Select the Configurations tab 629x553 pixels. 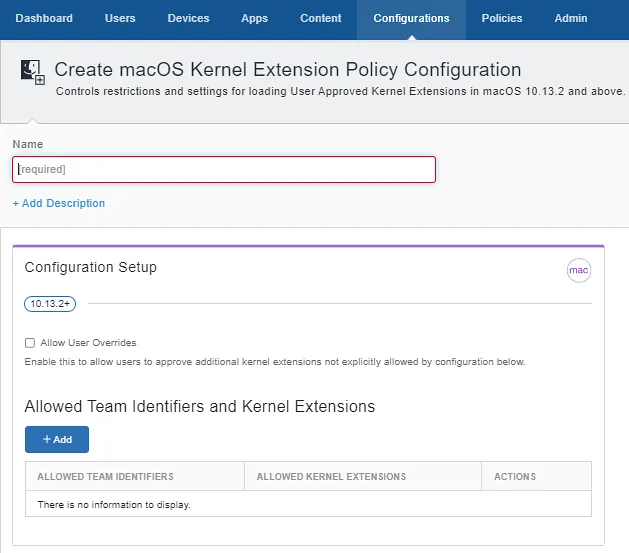[x=411, y=18]
